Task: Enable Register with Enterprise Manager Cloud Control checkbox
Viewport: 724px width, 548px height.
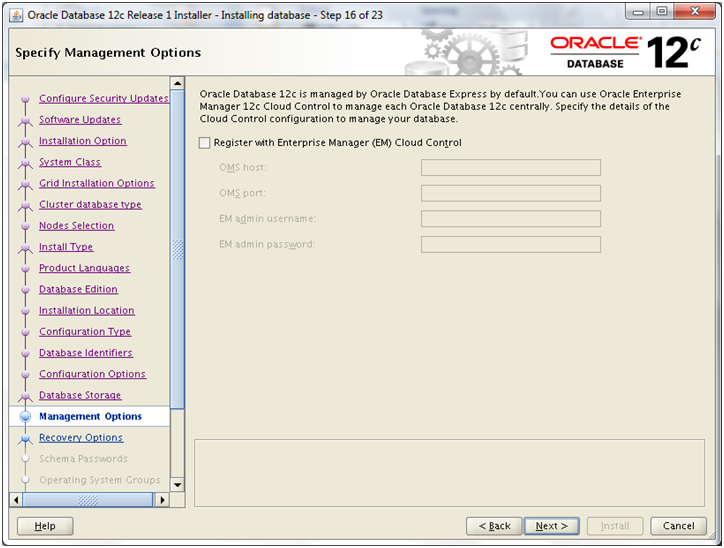Action: coord(205,143)
